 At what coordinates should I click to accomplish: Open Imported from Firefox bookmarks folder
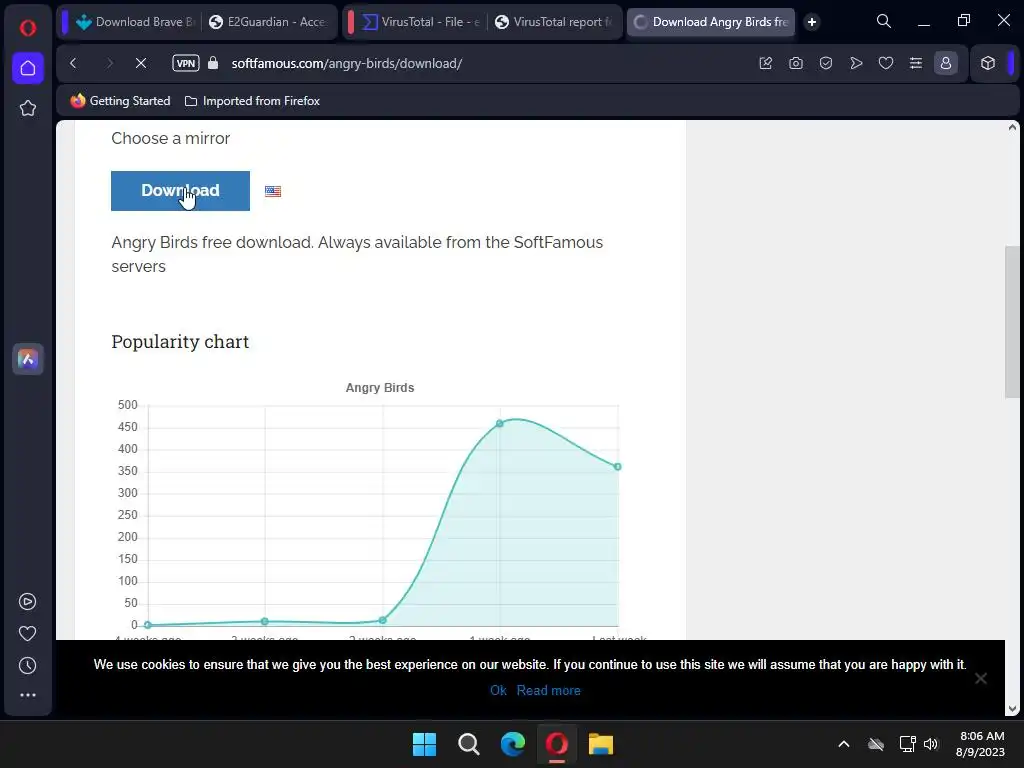point(252,101)
